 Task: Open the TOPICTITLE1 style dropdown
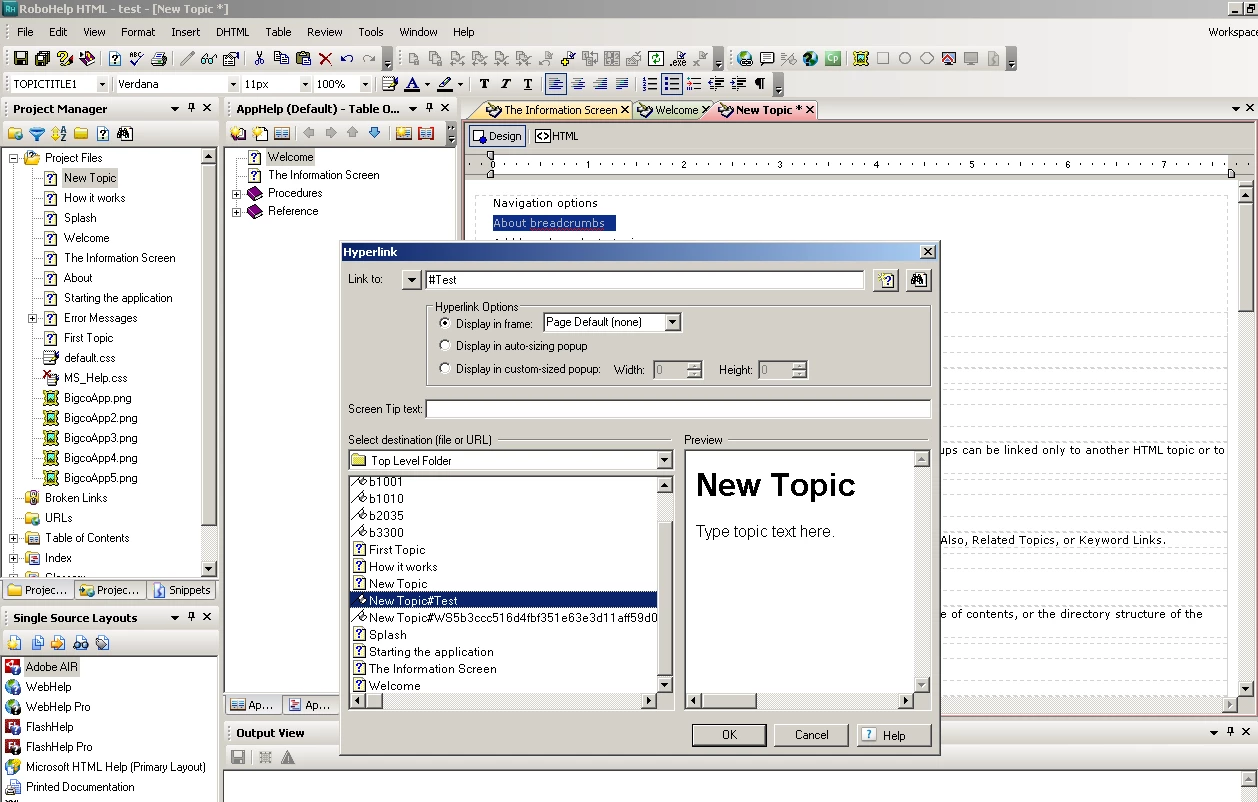point(103,84)
